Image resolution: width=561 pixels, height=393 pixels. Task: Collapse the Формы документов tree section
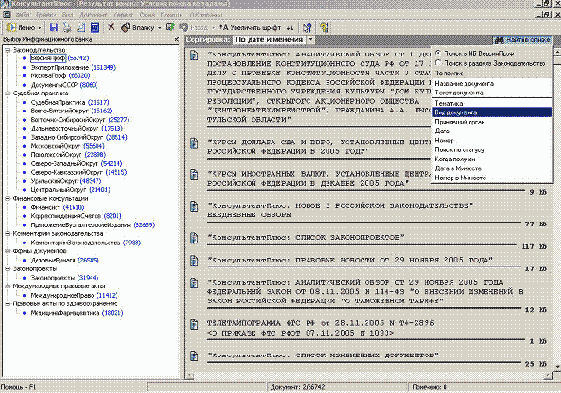pos(8,251)
